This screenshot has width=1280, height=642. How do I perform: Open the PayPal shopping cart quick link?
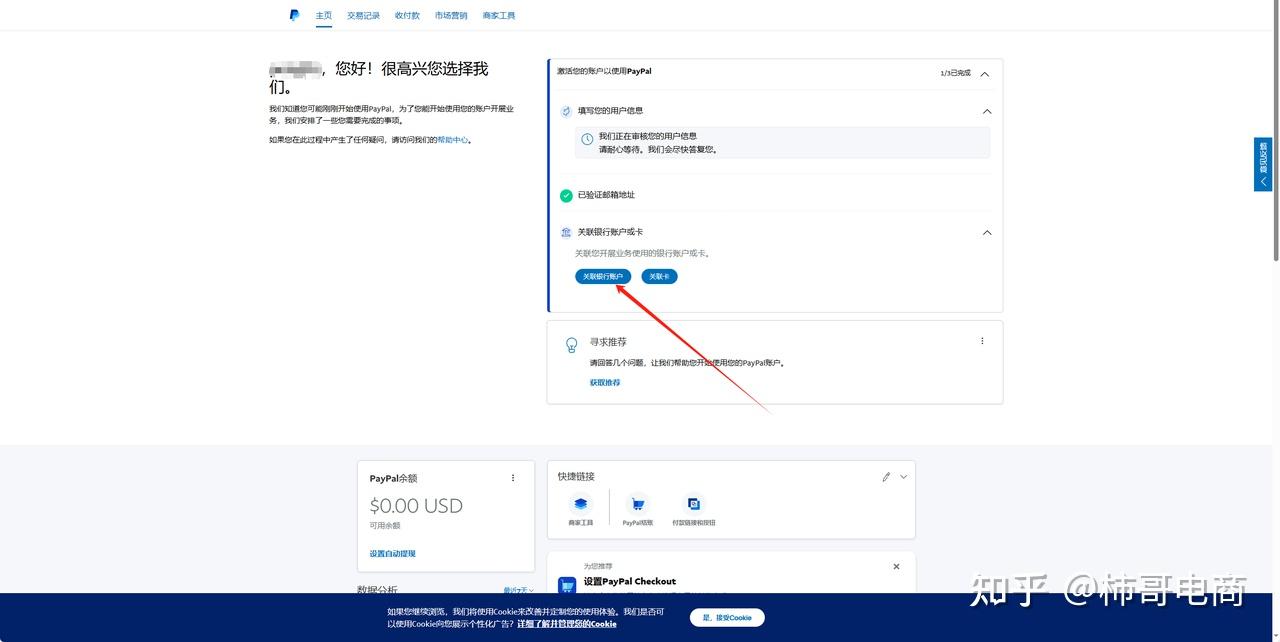pos(638,504)
